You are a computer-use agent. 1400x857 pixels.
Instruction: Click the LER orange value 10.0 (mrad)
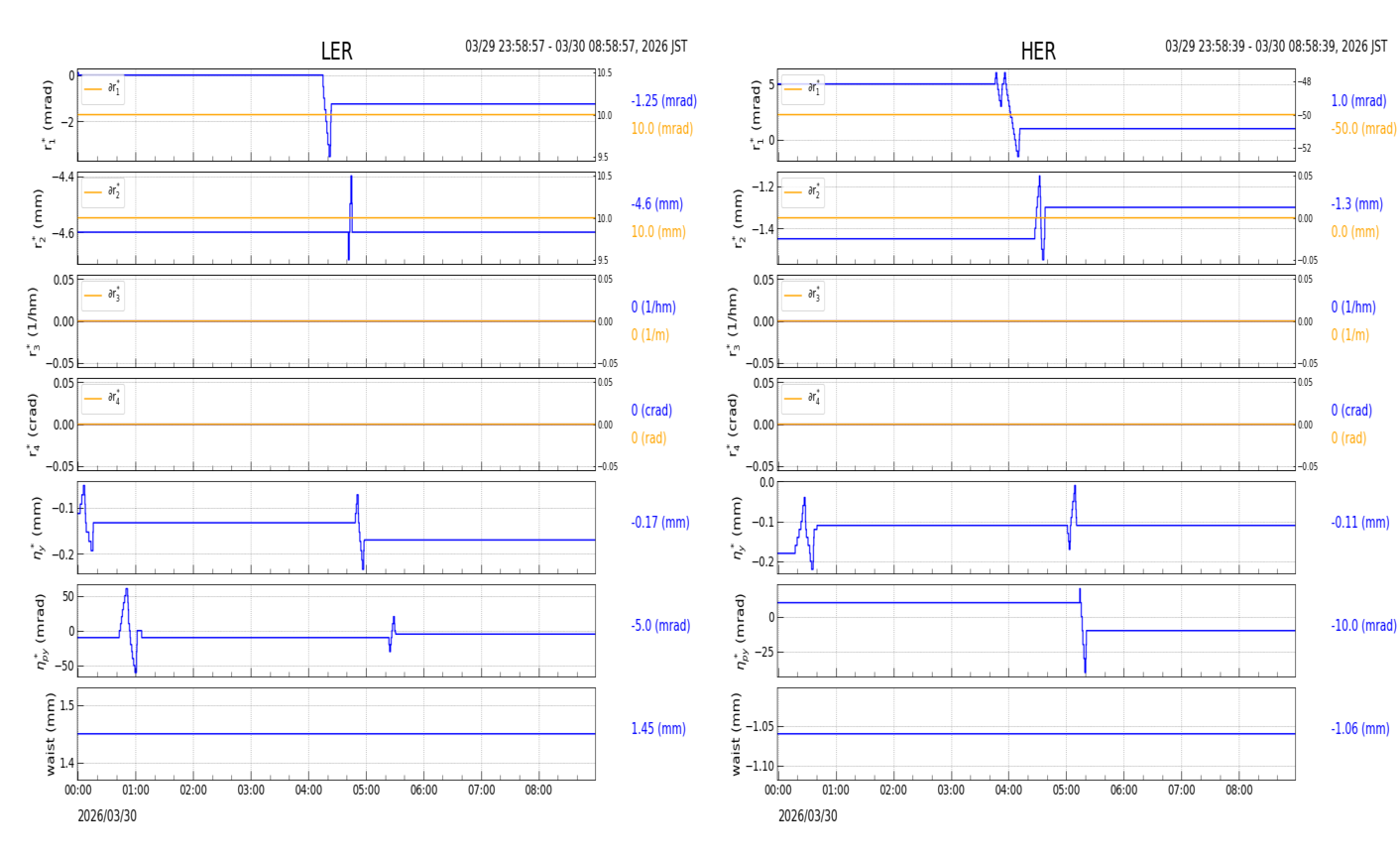pyautogui.click(x=662, y=129)
